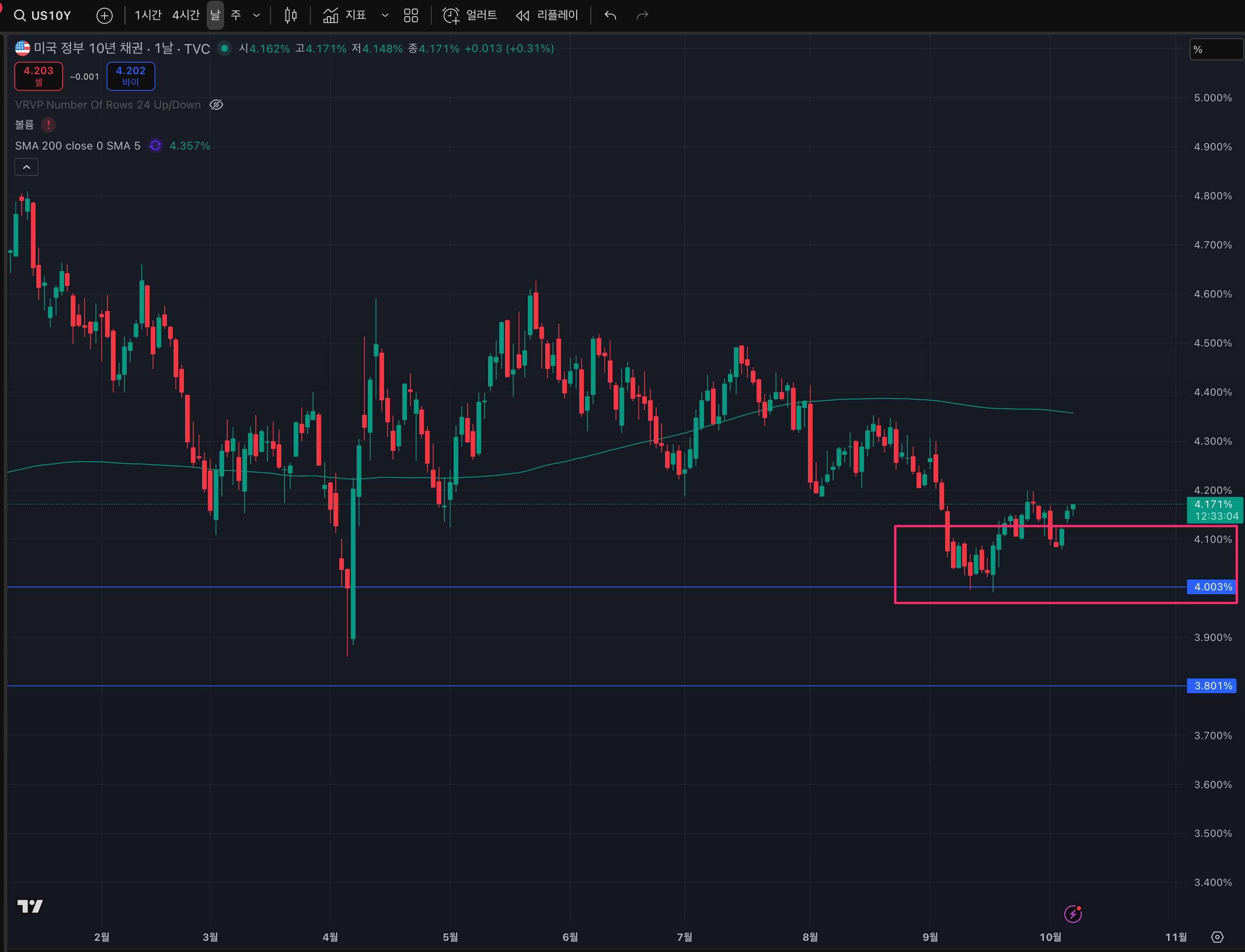Click the add symbol plus icon

[x=104, y=15]
